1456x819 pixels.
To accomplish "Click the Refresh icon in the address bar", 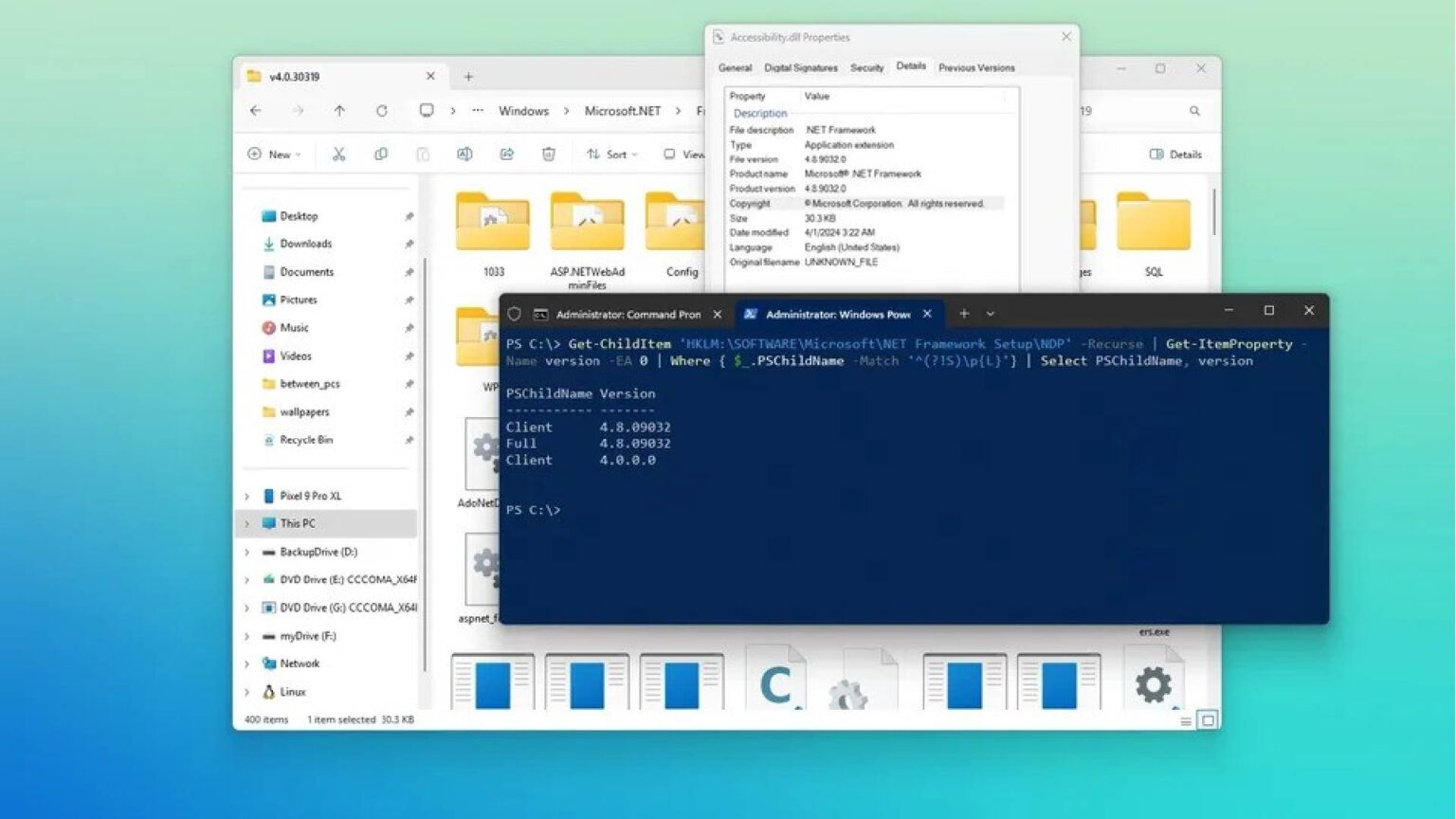I will click(382, 110).
